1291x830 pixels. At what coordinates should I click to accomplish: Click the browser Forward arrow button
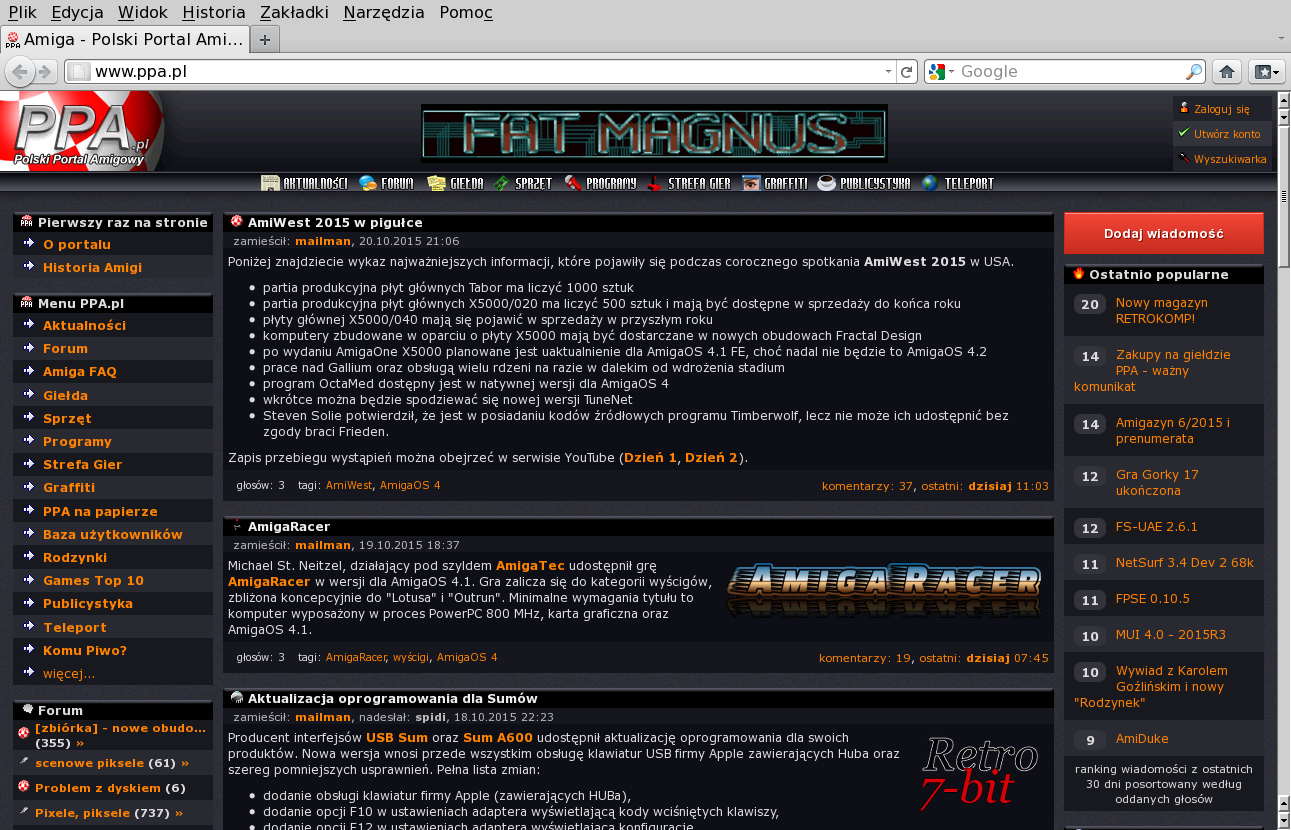click(x=45, y=72)
